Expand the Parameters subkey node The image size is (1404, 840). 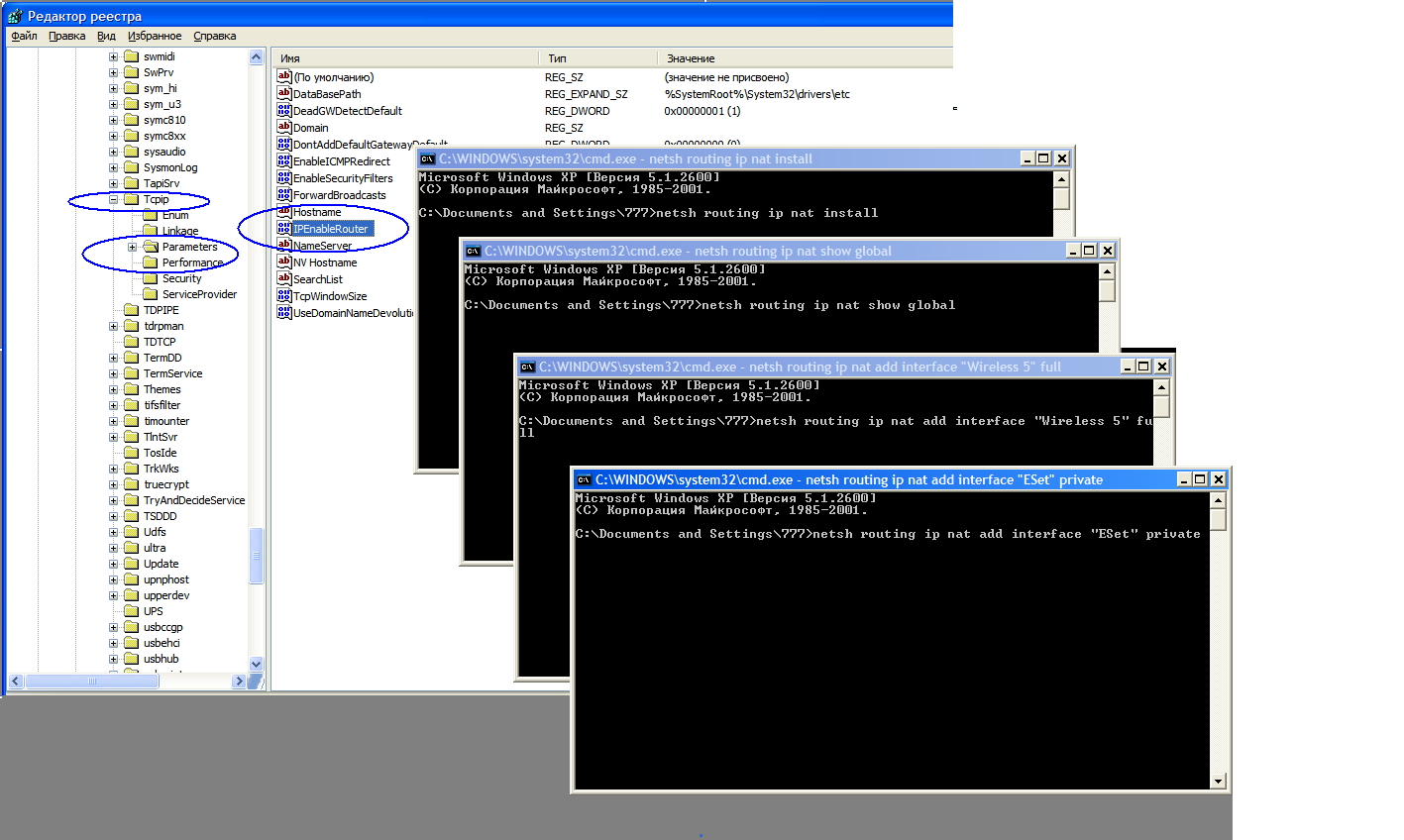click(132, 247)
